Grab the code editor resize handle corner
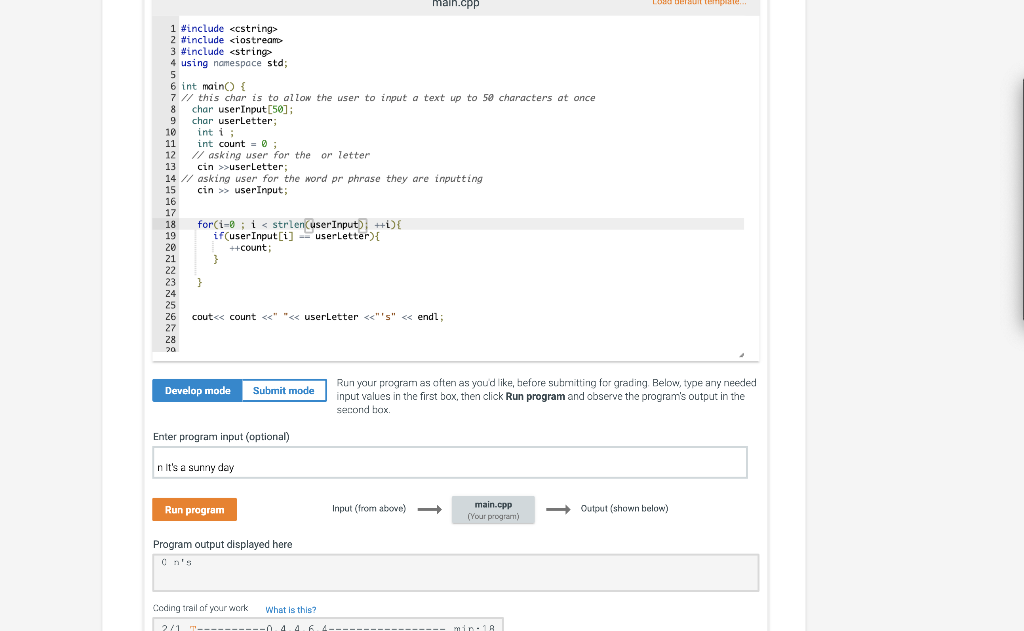This screenshot has height=631, width=1024. pyautogui.click(x=741, y=355)
